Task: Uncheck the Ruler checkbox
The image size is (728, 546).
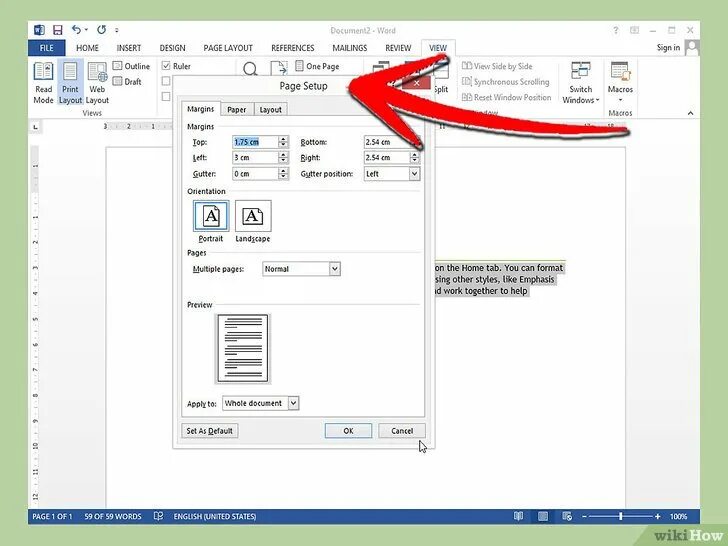Action: (x=166, y=66)
